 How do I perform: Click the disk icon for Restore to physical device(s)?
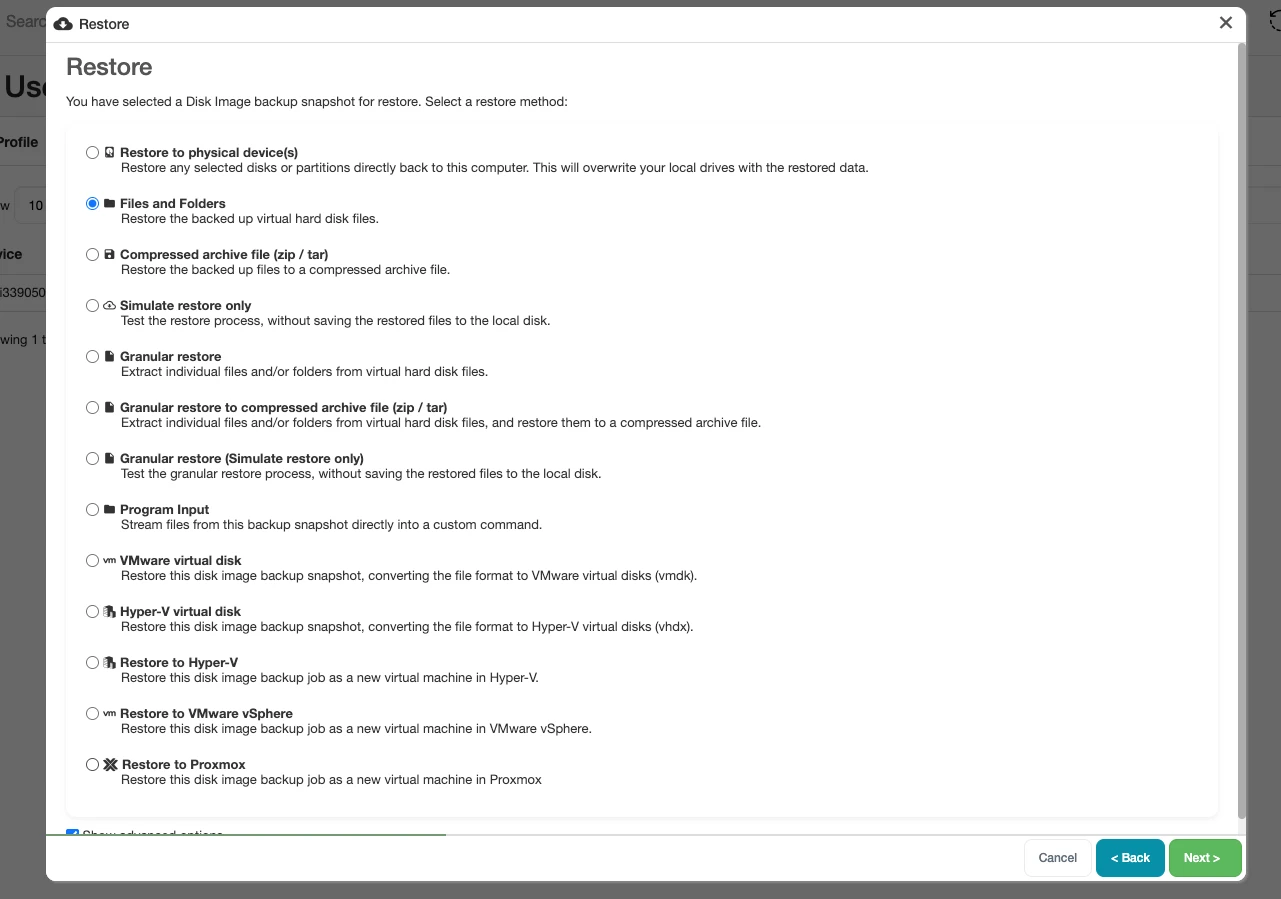(109, 152)
